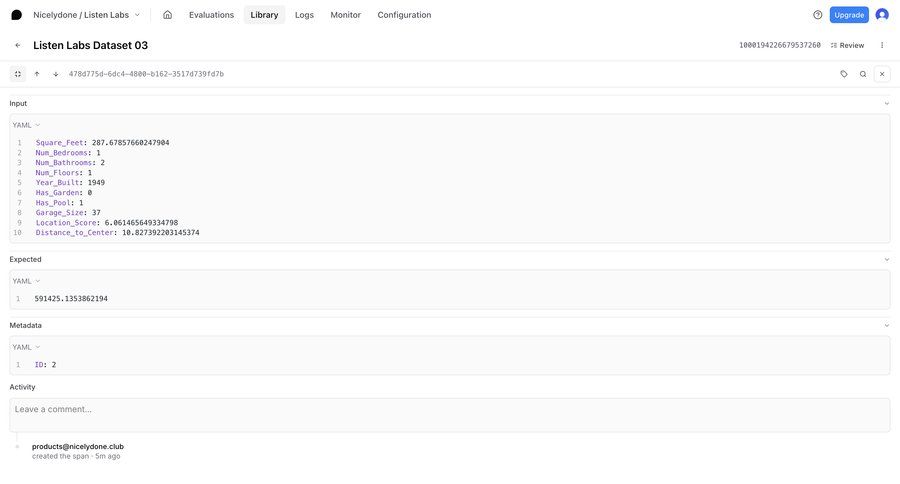Click the Square_Feet value line
Image resolution: width=900 pixels, height=484 pixels.
(x=102, y=143)
